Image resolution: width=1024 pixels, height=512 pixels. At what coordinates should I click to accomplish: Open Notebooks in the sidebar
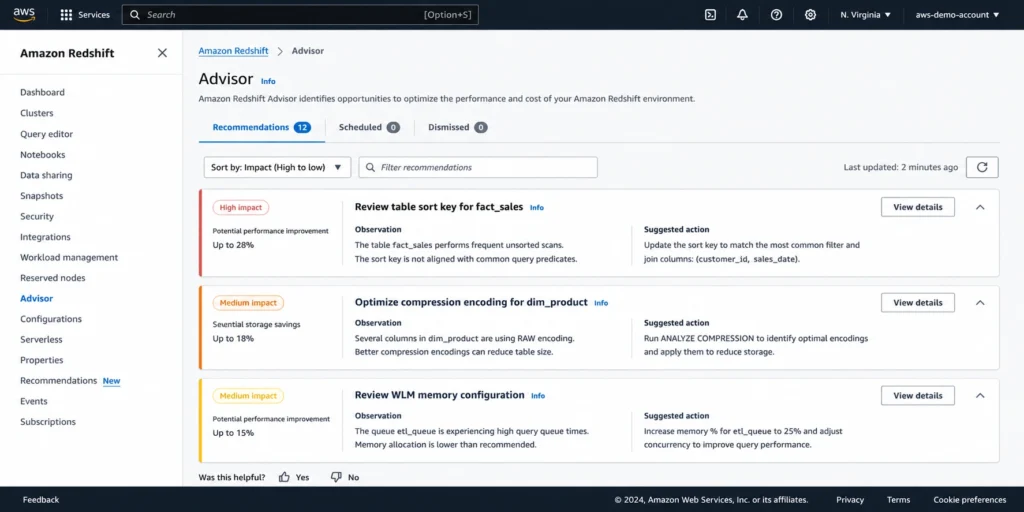(x=42, y=155)
